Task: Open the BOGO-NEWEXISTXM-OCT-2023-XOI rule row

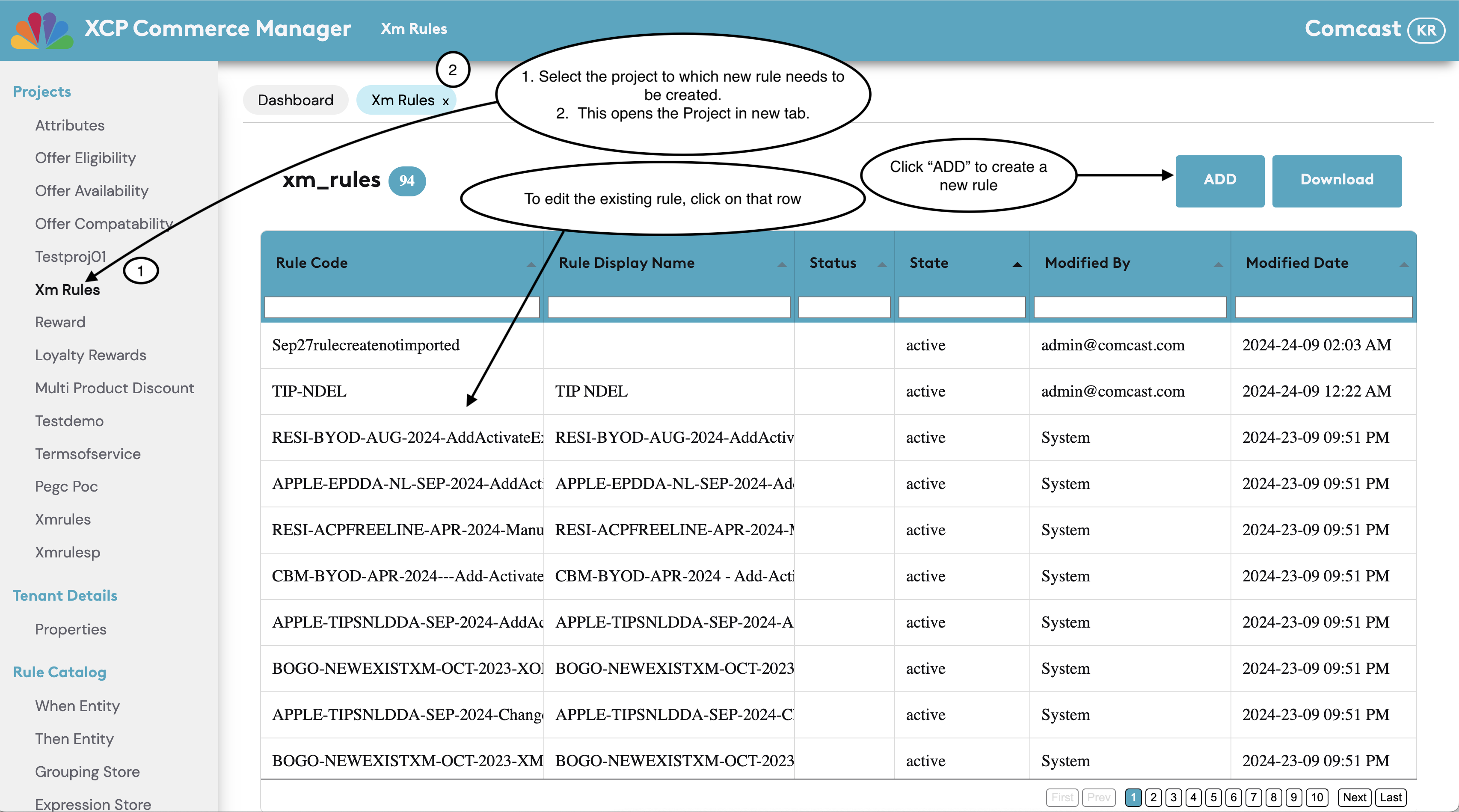Action: 838,669
